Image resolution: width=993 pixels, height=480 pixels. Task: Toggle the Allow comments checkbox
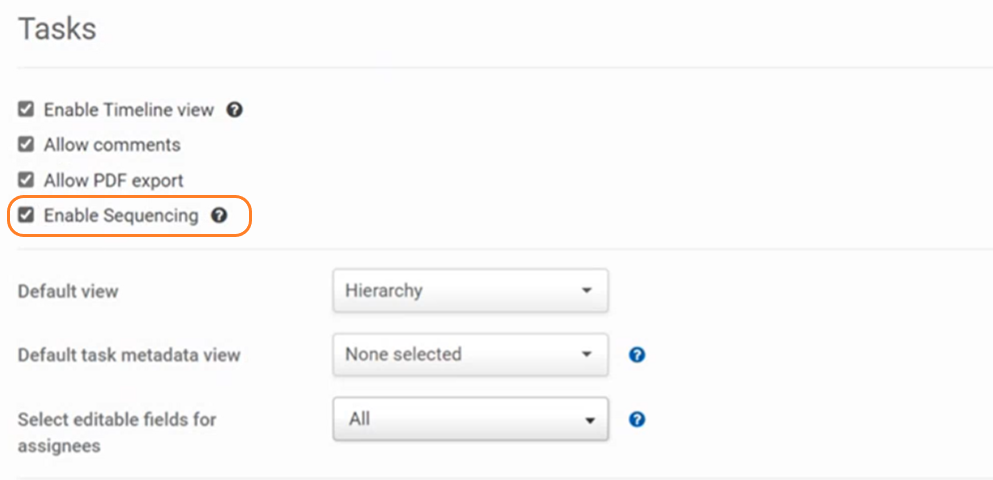(x=27, y=145)
